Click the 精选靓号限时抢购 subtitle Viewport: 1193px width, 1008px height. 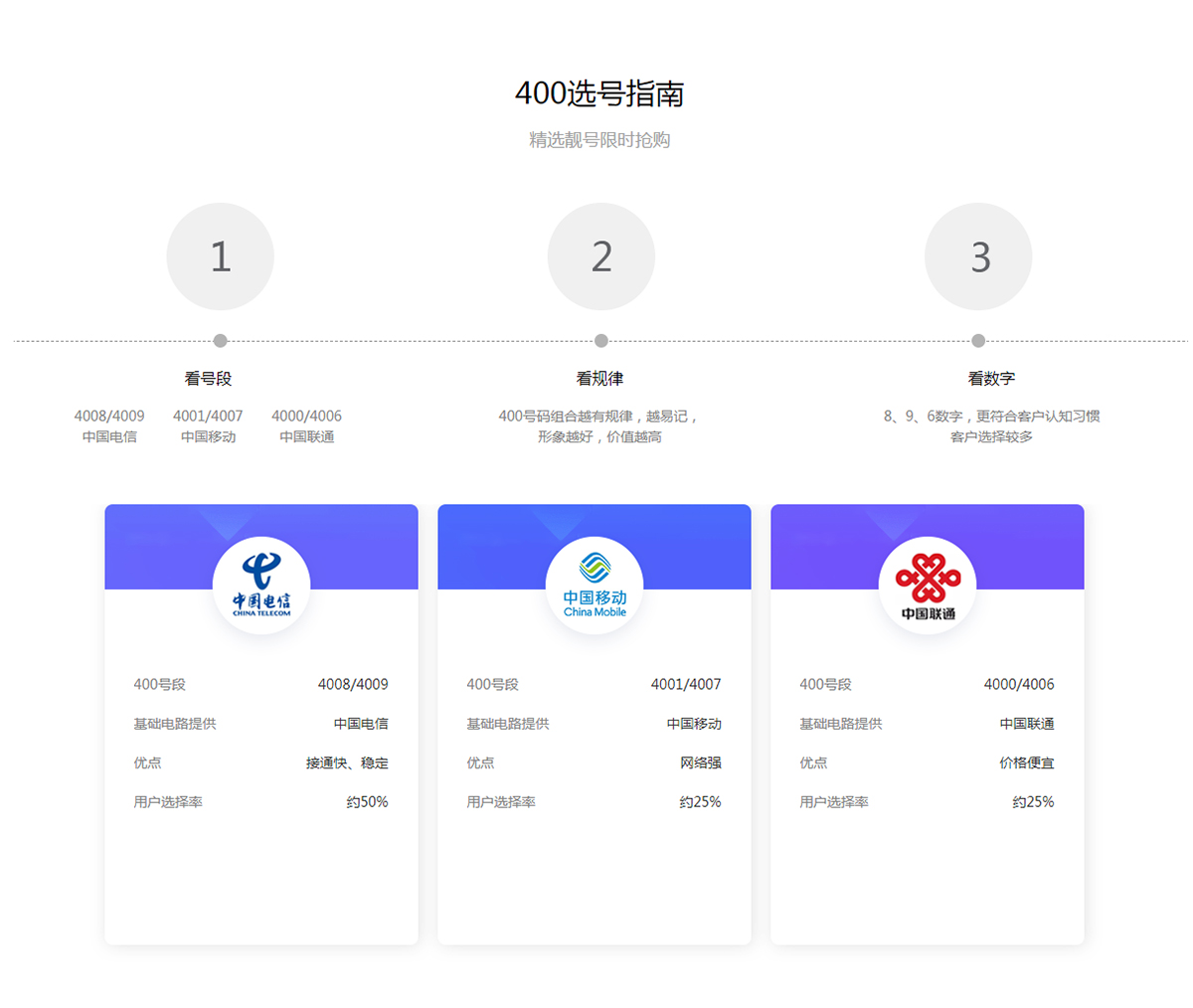(599, 140)
